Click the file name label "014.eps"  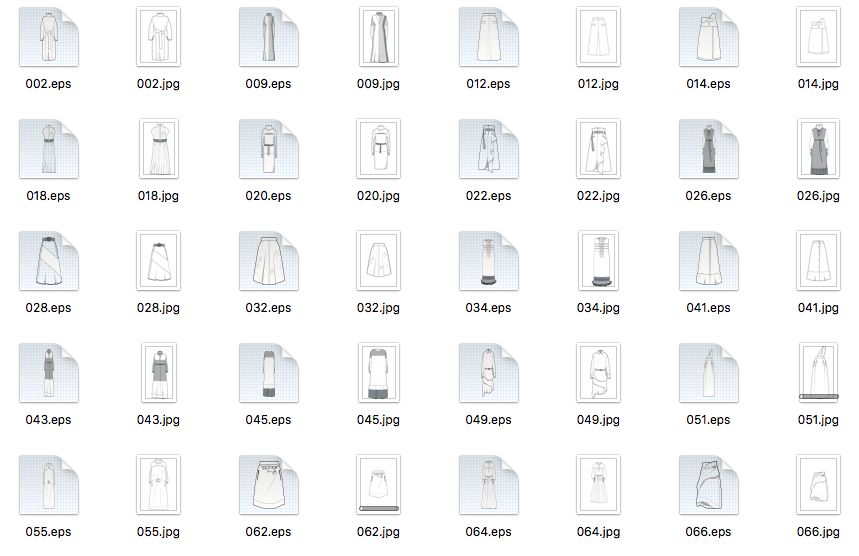click(708, 84)
